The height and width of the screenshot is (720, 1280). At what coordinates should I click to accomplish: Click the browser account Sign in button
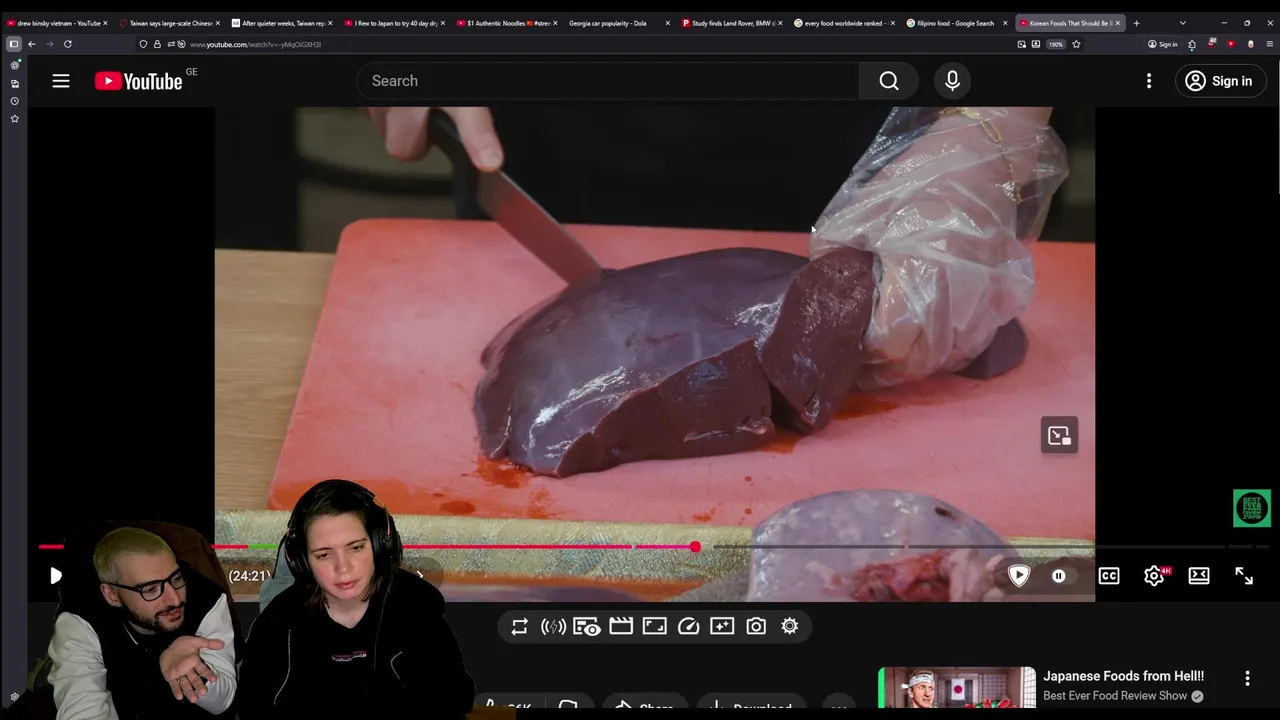click(x=1163, y=44)
